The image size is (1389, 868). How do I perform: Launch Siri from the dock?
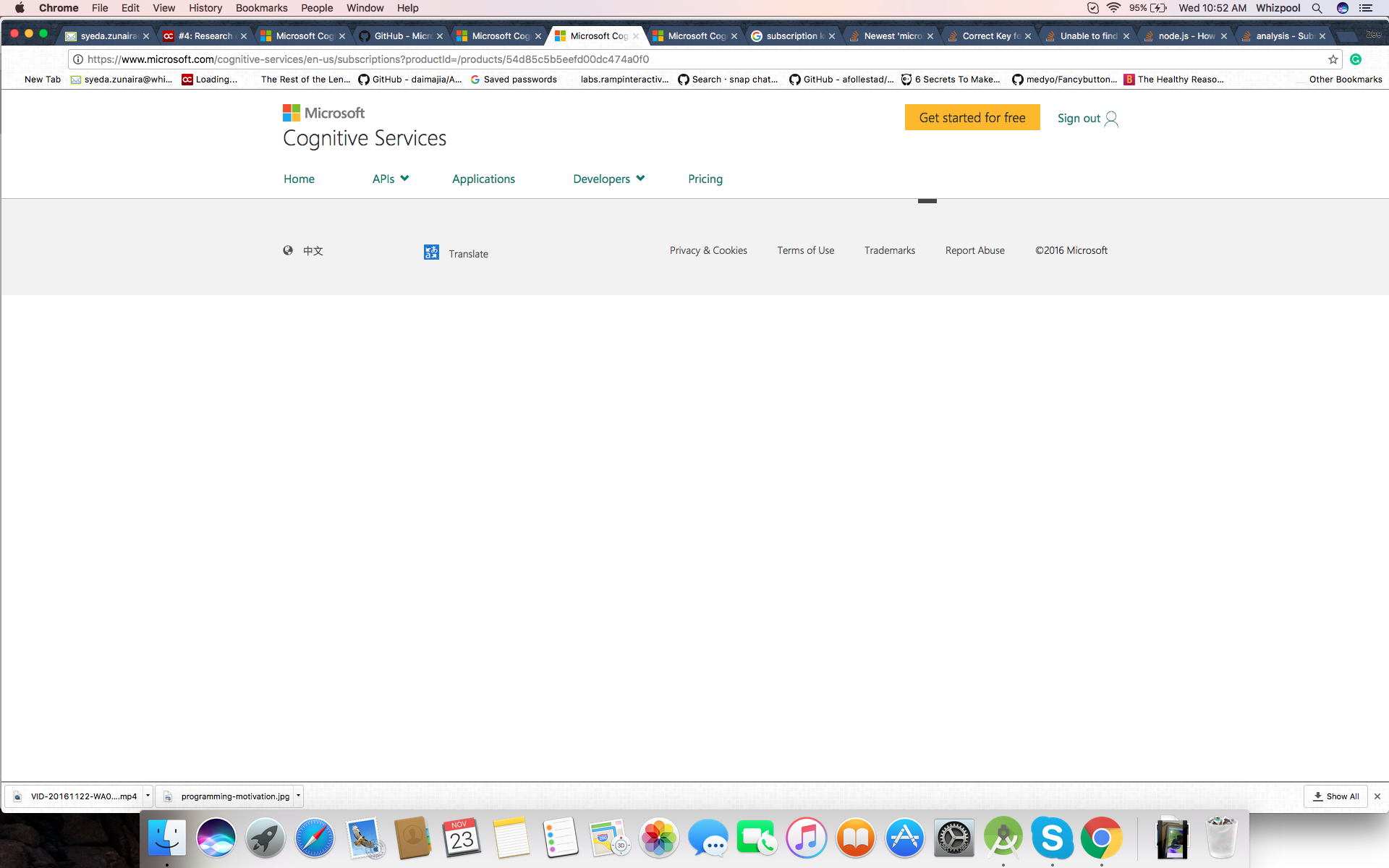(216, 838)
